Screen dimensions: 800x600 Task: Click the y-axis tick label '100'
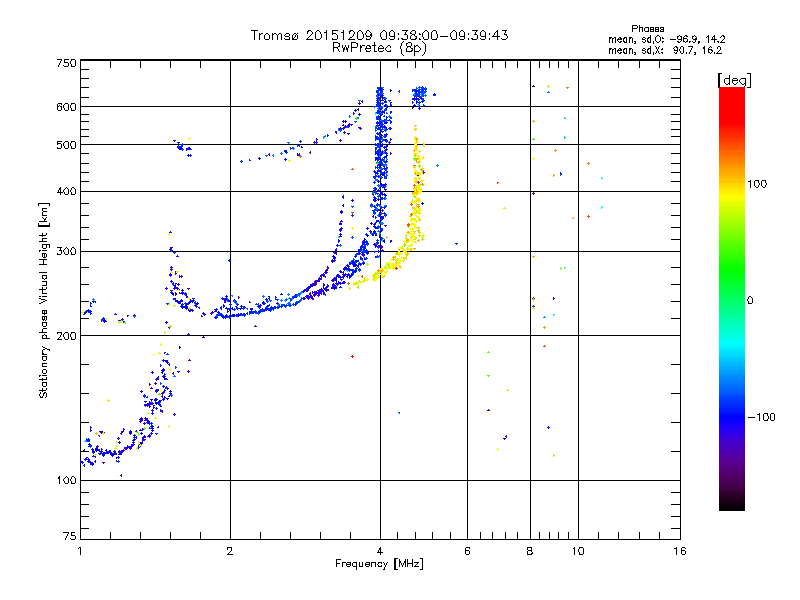pos(66,481)
